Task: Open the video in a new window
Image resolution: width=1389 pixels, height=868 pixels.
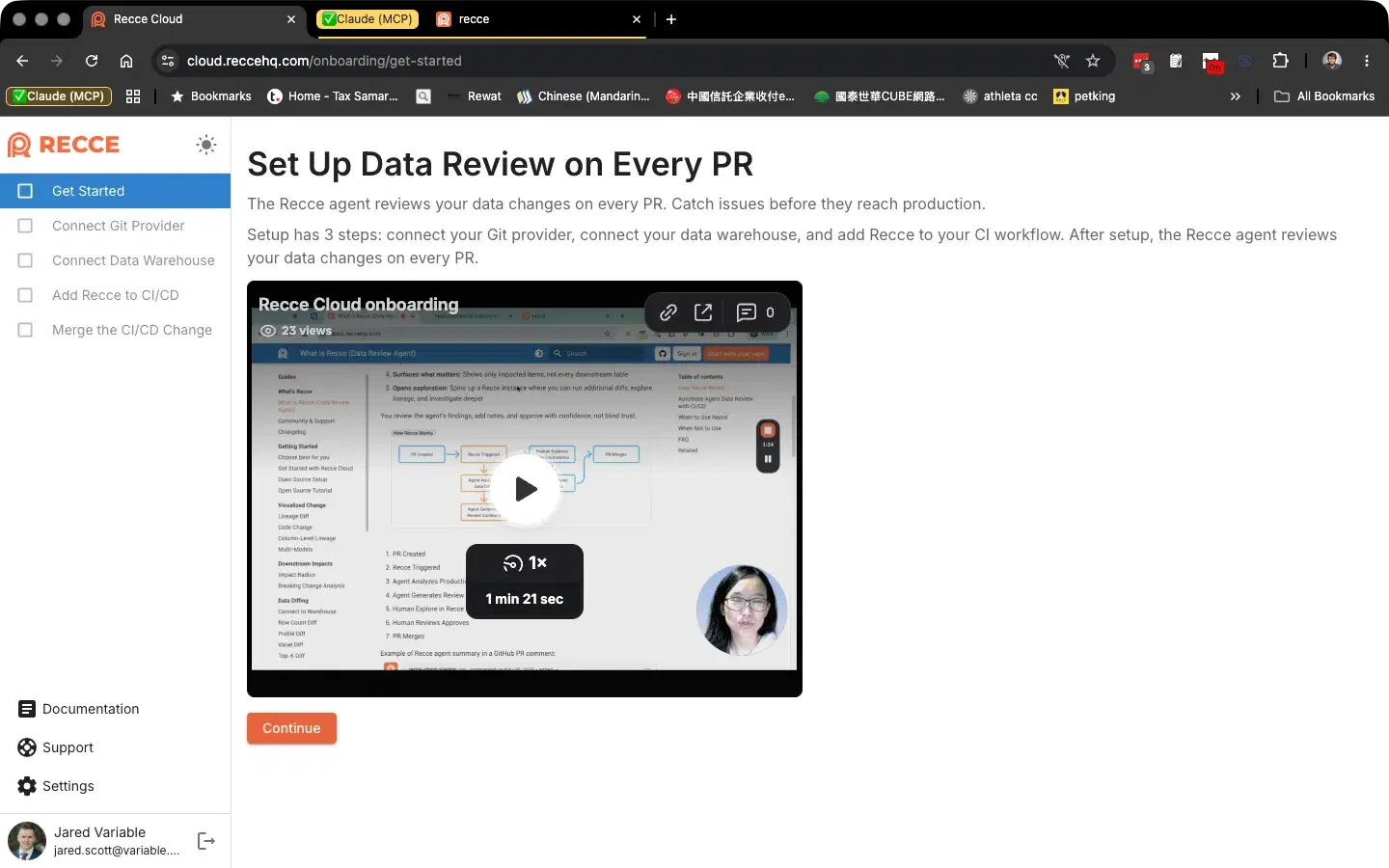Action: pos(703,312)
